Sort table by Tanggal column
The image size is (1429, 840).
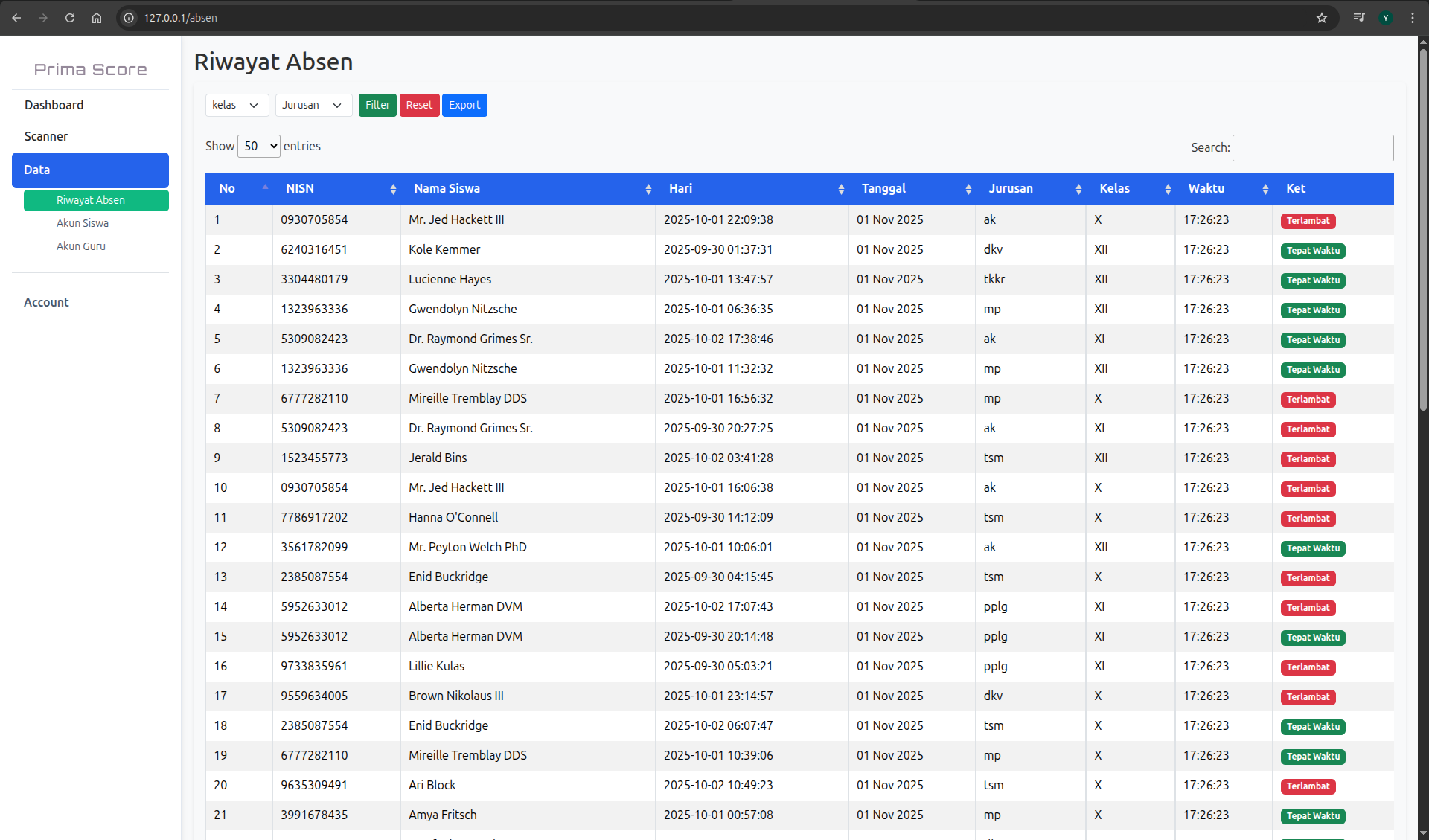coord(912,189)
